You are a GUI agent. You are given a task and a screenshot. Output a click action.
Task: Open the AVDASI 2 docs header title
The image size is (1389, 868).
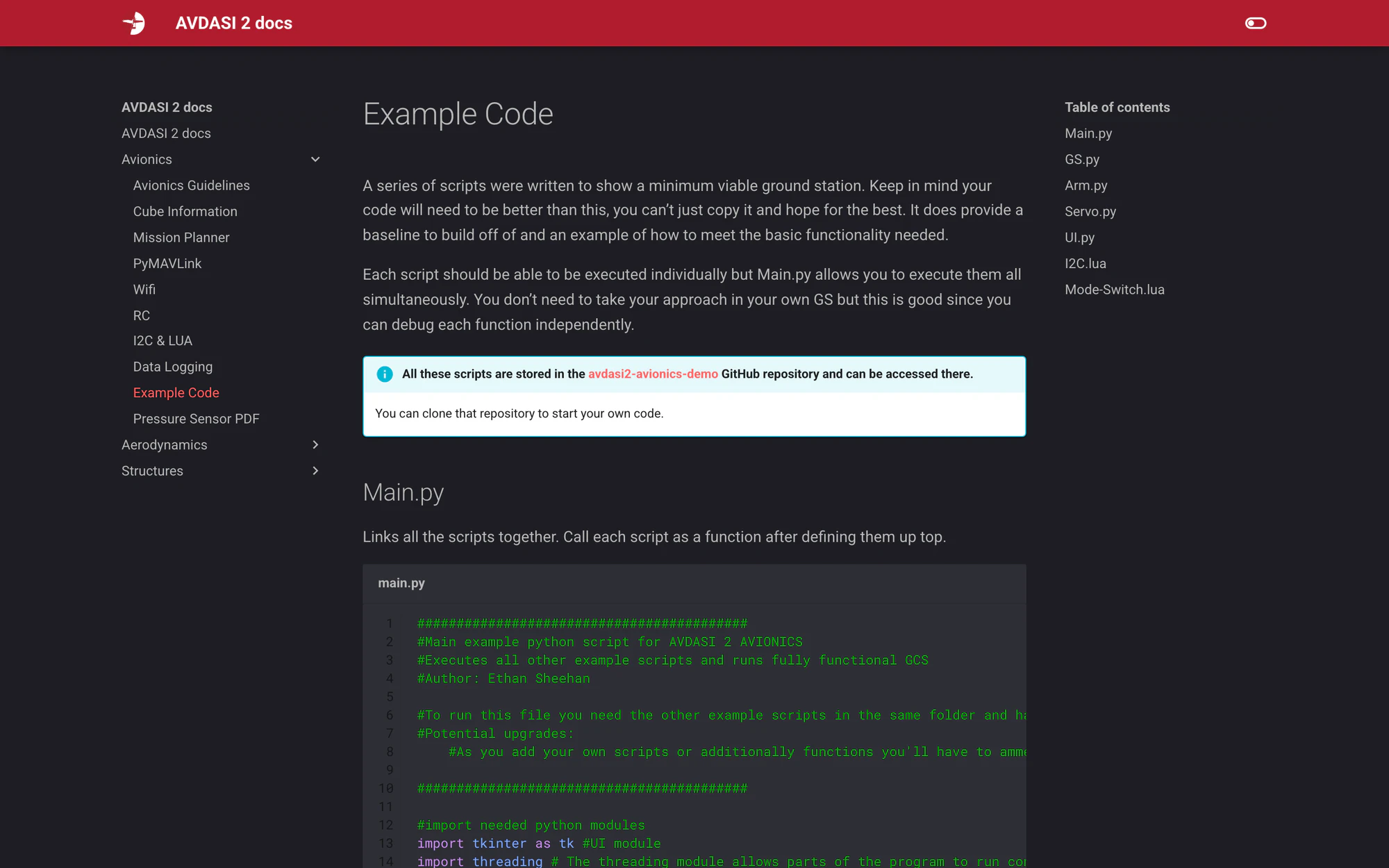[234, 23]
